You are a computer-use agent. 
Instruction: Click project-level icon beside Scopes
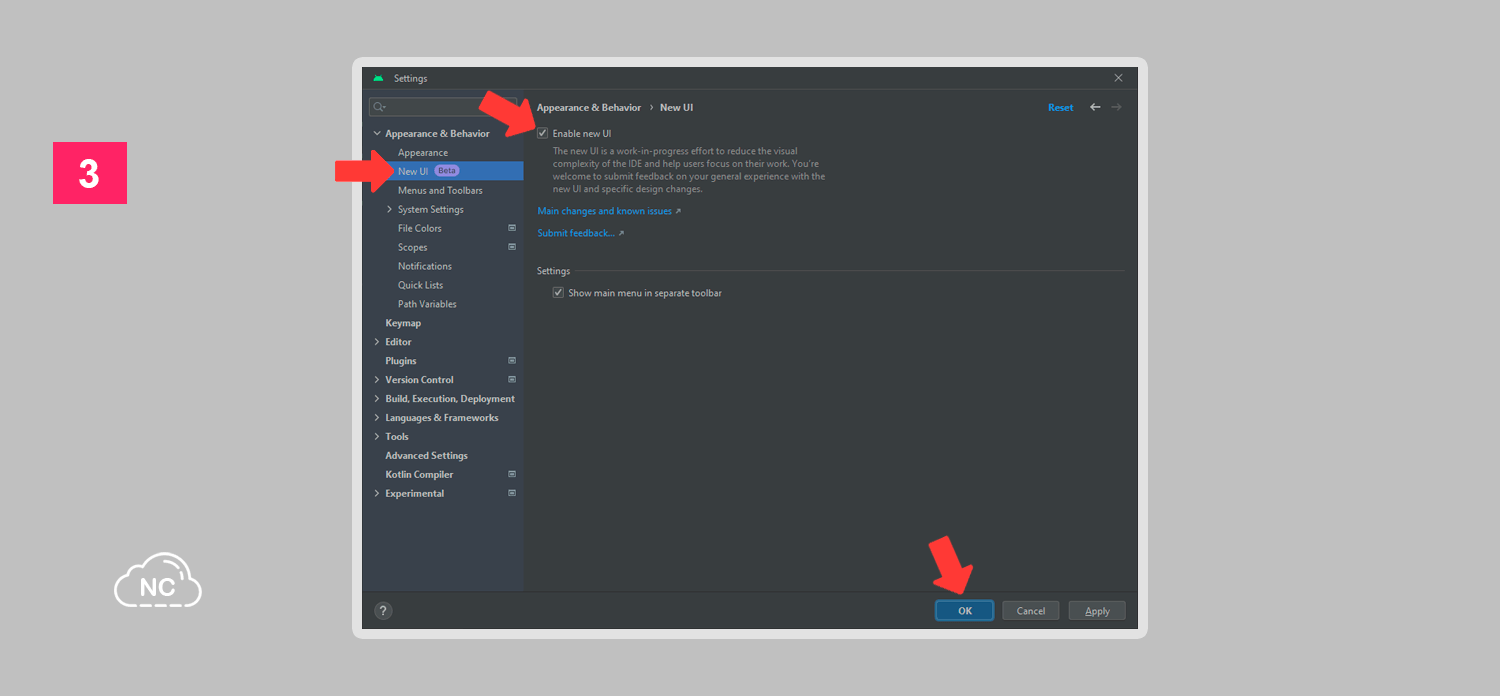(x=512, y=247)
